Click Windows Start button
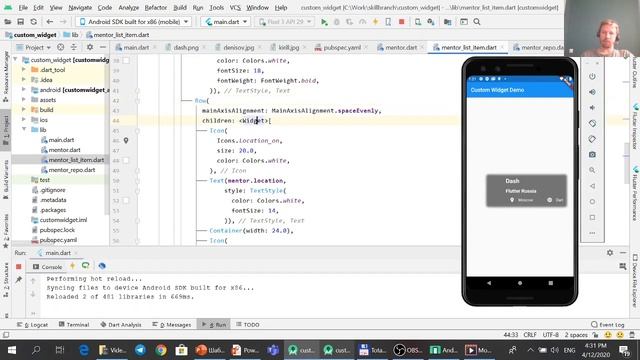The height and width of the screenshot is (360, 640). pyautogui.click(x=11, y=350)
